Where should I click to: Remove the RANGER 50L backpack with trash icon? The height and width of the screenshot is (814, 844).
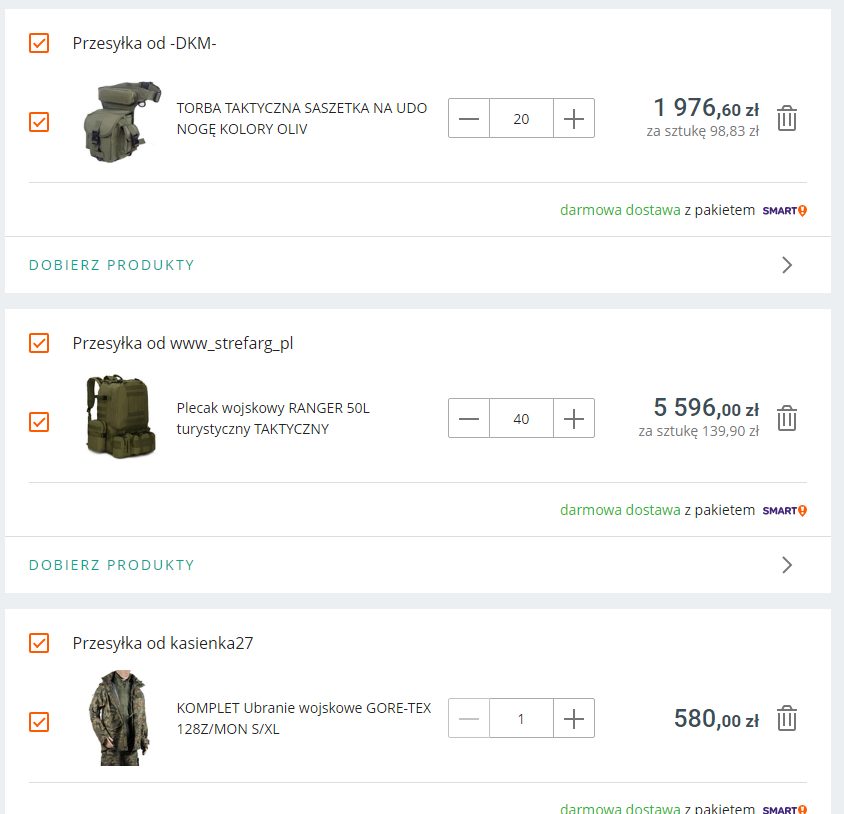[787, 419]
